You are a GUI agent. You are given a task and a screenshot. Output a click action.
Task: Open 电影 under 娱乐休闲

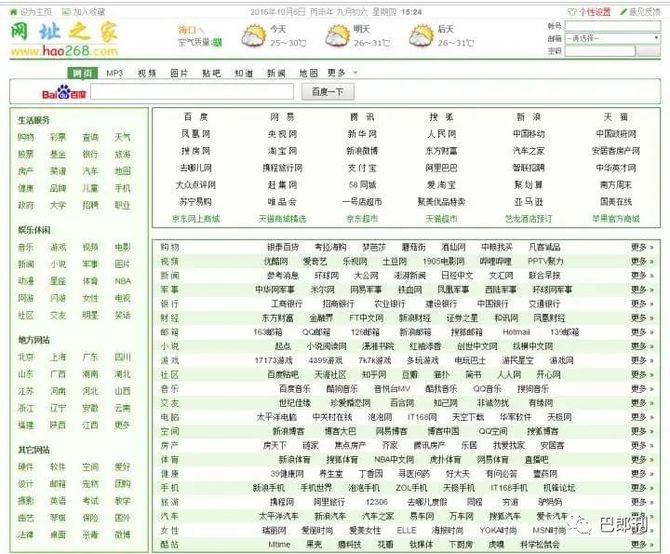click(122, 247)
